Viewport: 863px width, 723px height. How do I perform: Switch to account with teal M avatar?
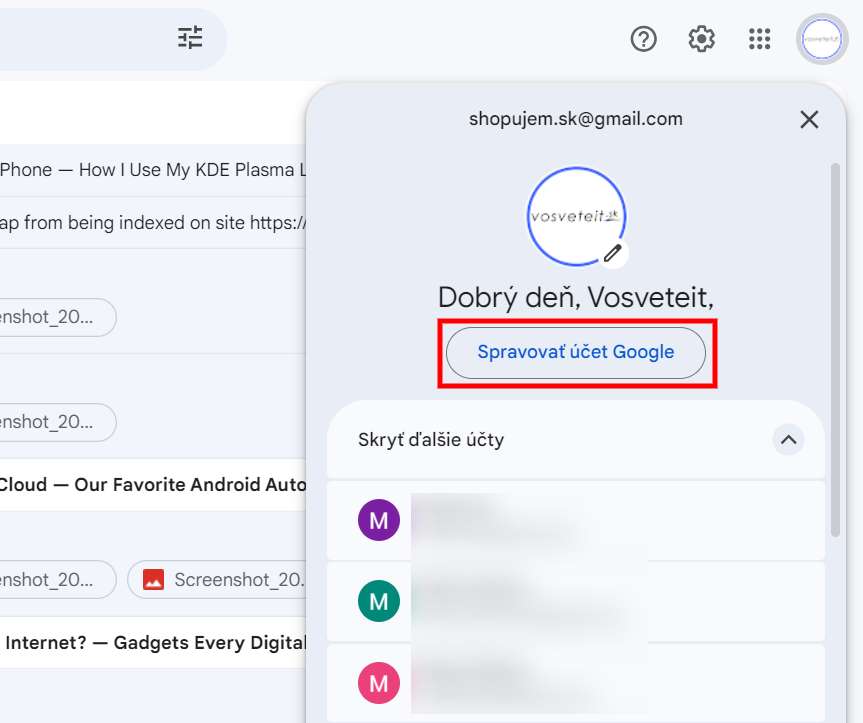coord(576,601)
